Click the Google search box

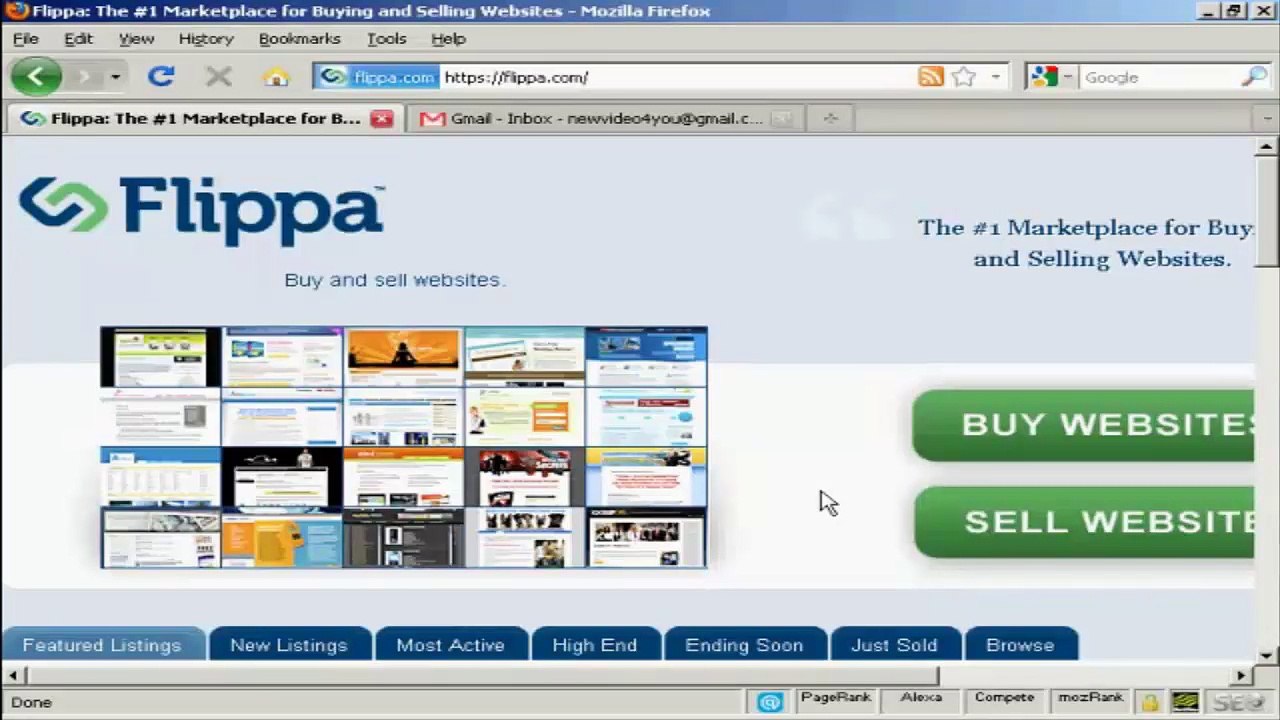tap(1158, 77)
